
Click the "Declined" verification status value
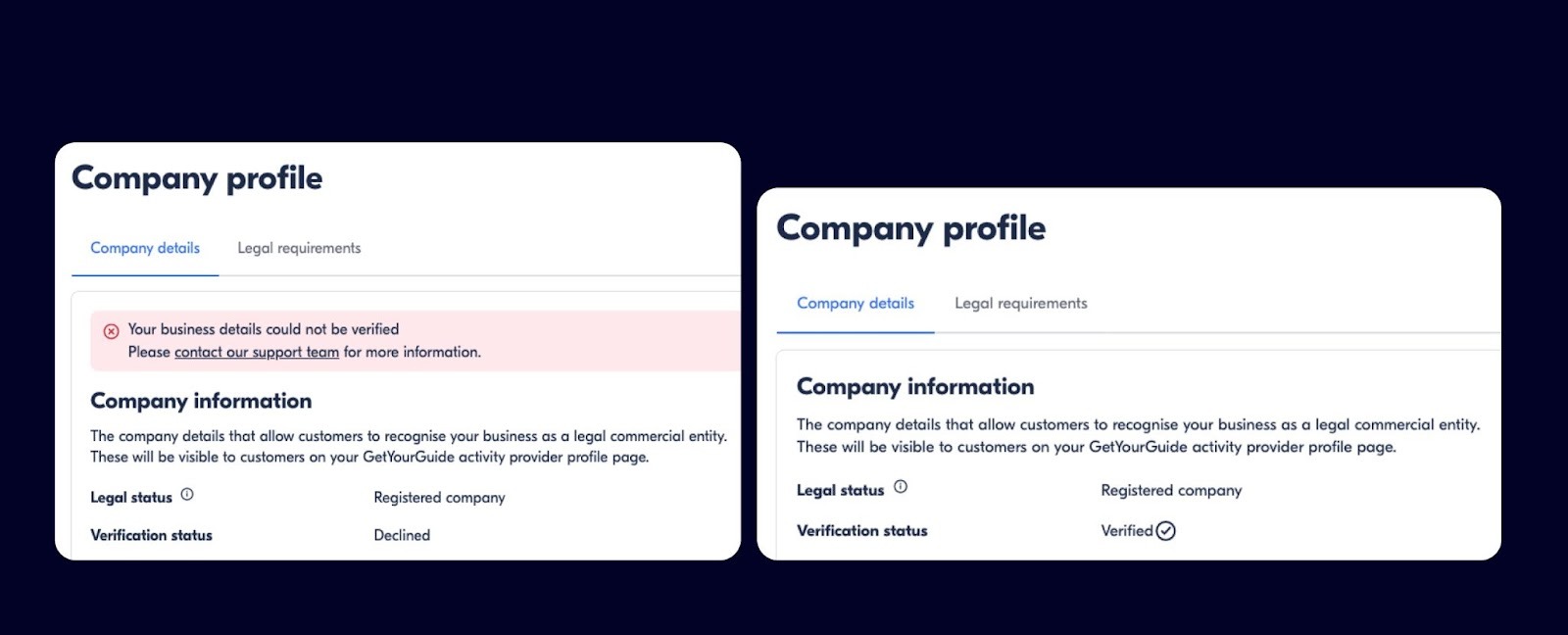click(402, 535)
